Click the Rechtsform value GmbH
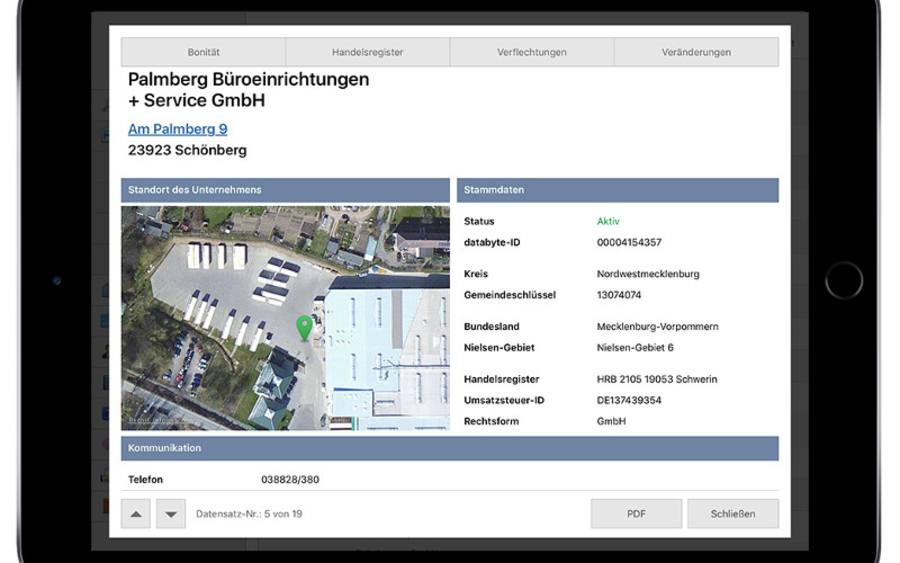900x563 pixels. point(611,421)
